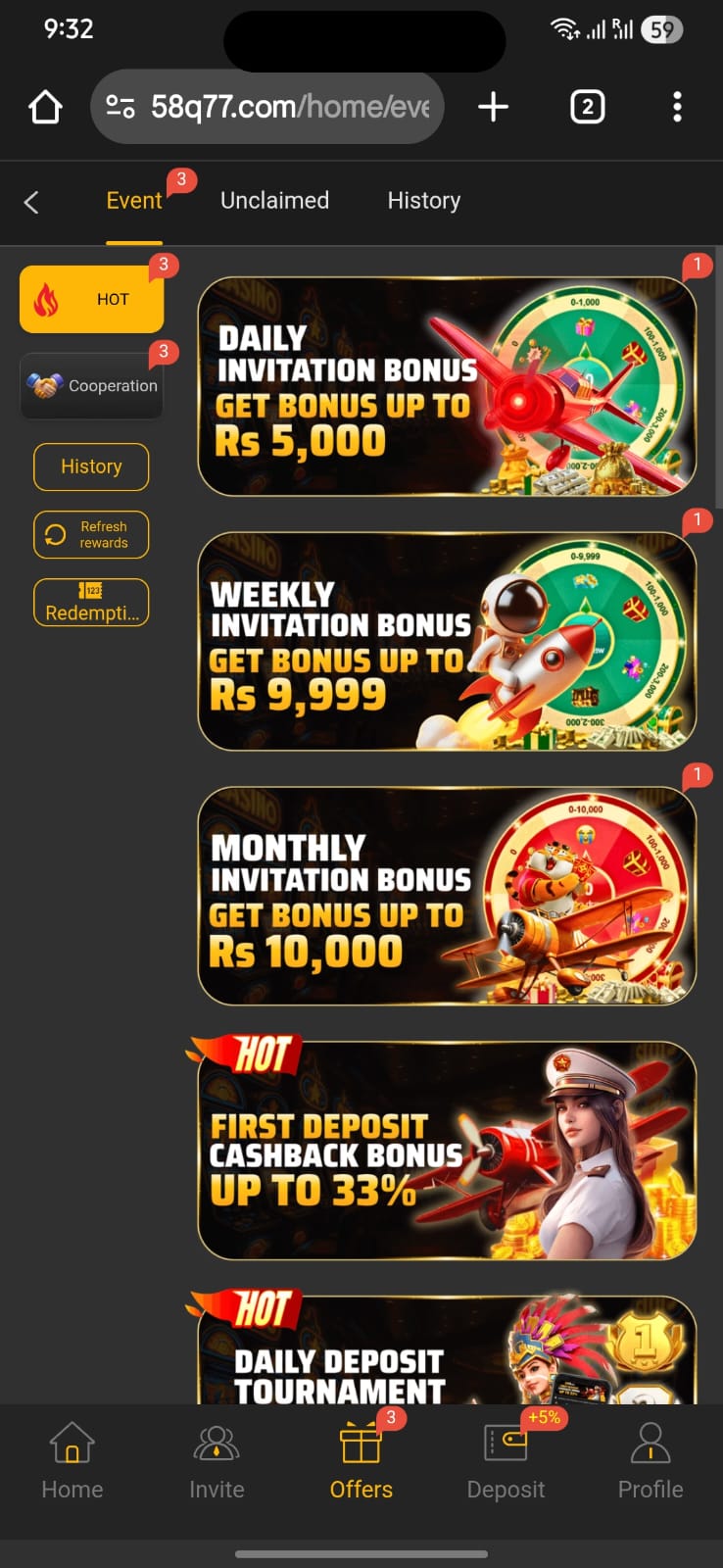Click the Refresh rewards button
Screen dimensions: 723x1568
pyautogui.click(x=91, y=534)
